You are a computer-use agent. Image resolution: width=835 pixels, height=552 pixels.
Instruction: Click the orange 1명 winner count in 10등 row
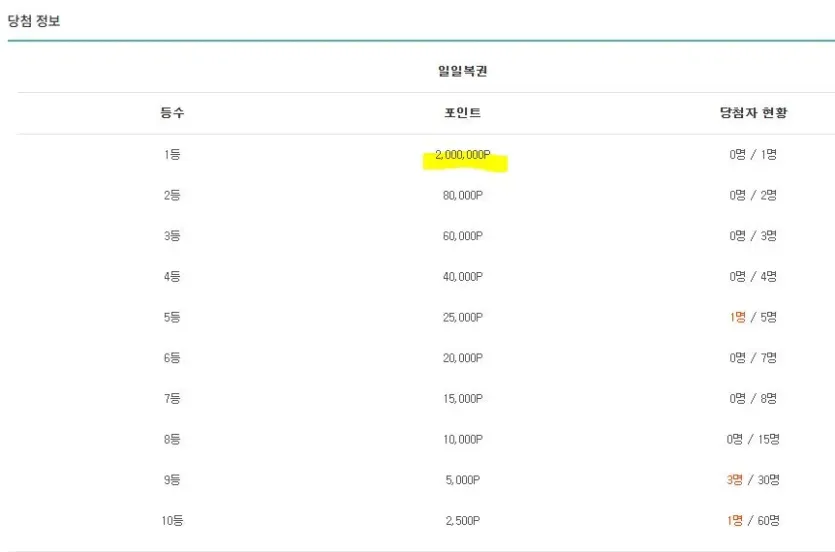pos(734,521)
